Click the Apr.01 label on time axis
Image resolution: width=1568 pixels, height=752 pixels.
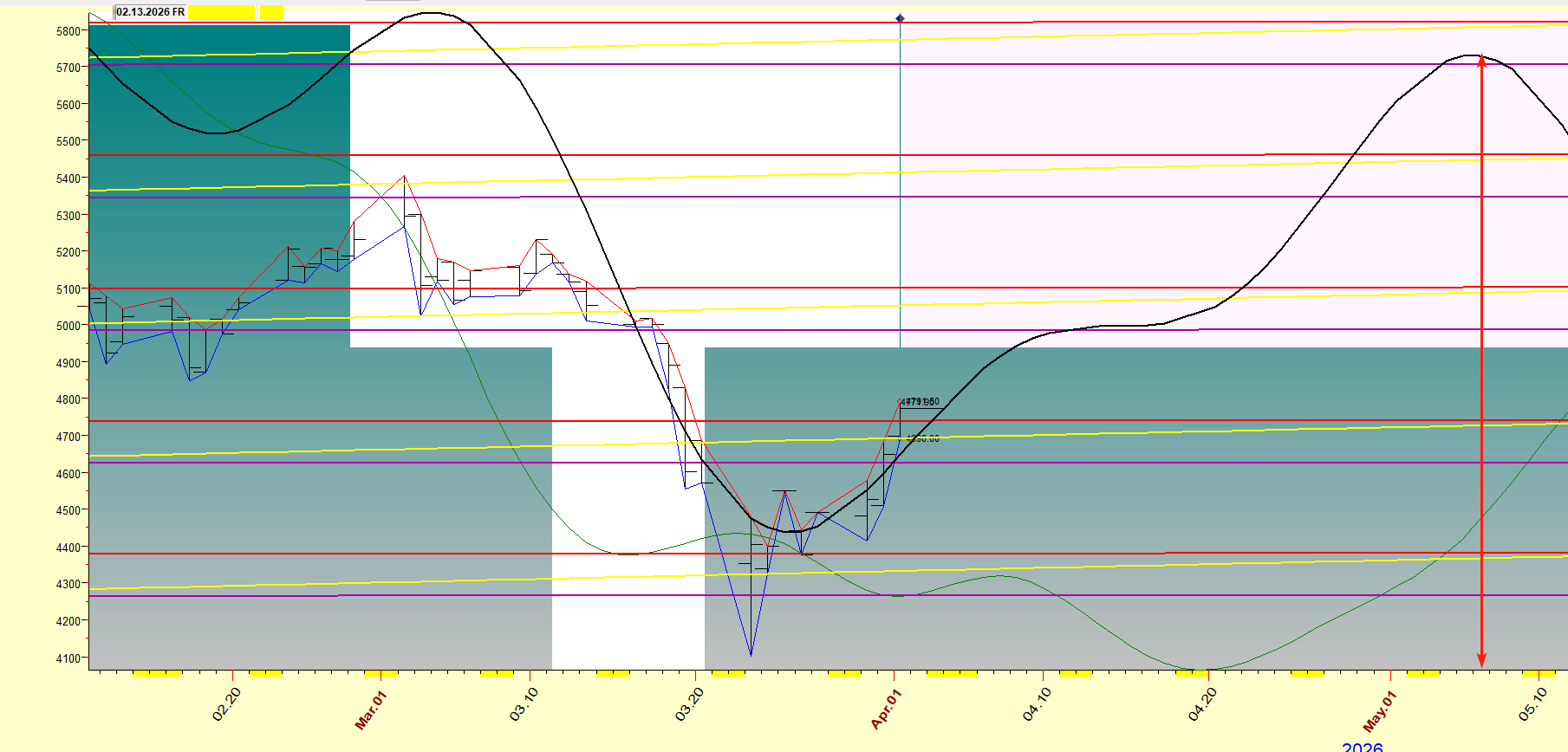[x=887, y=709]
